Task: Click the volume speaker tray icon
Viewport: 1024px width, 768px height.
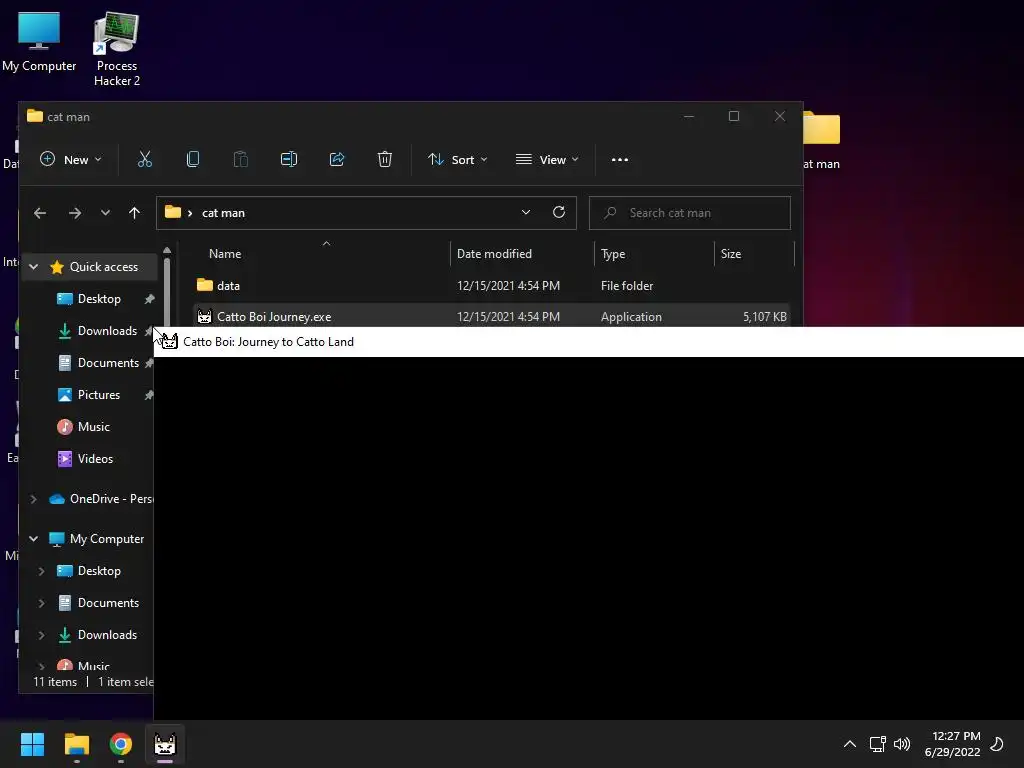Action: point(902,744)
